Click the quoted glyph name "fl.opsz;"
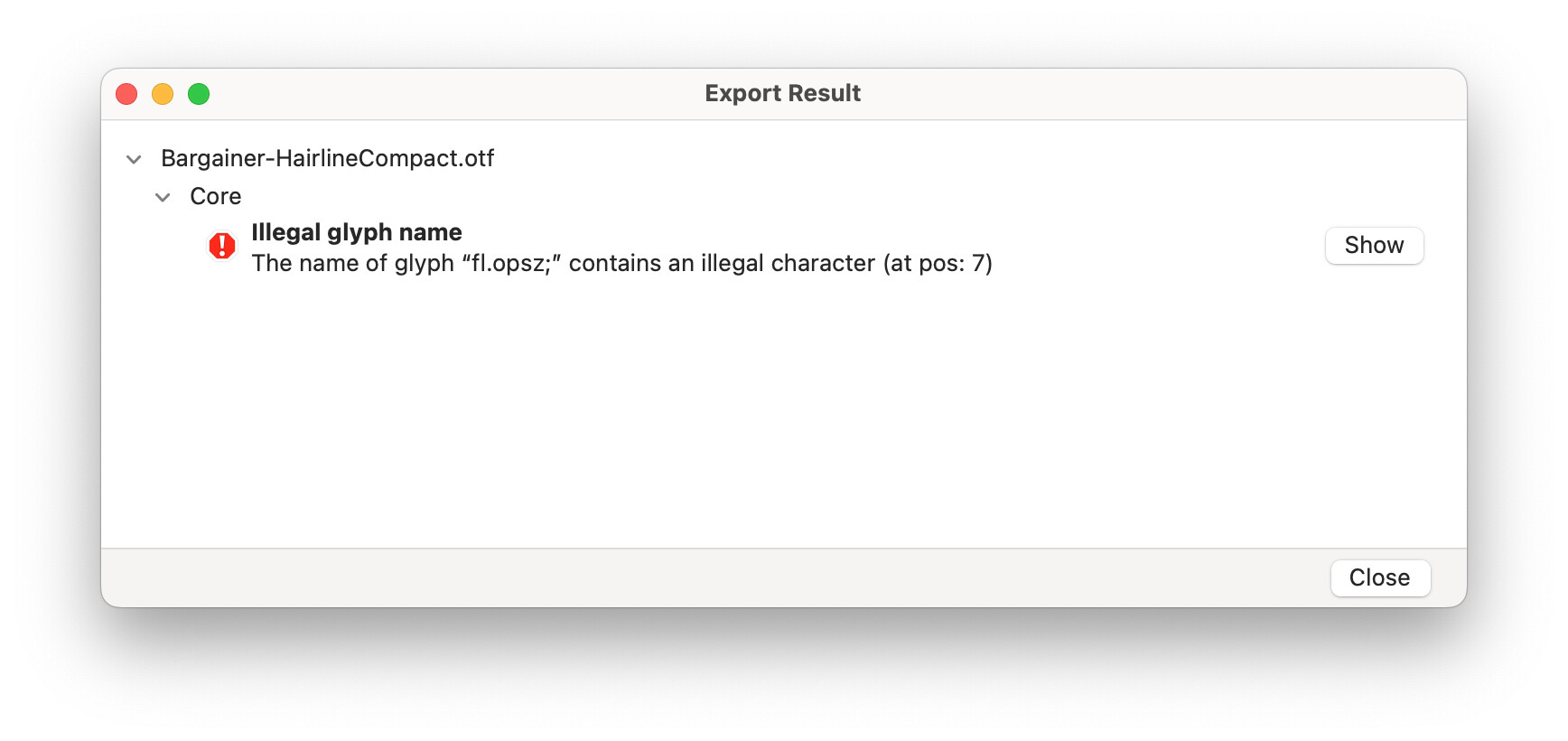The image size is (1568, 741). pos(511,264)
